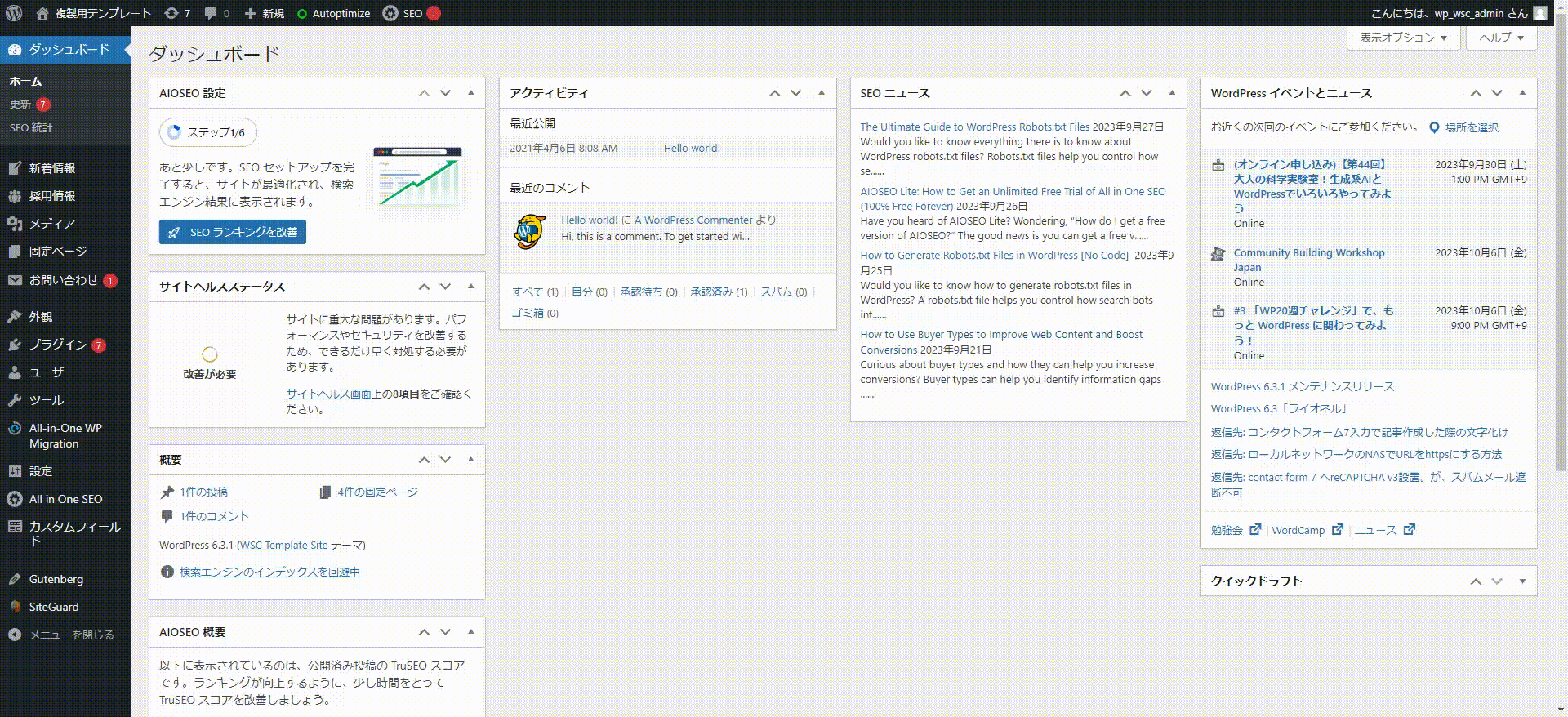The height and width of the screenshot is (717, 1568).
Task: Toggle the アクティビティ panel open or closed
Action: pos(822,93)
